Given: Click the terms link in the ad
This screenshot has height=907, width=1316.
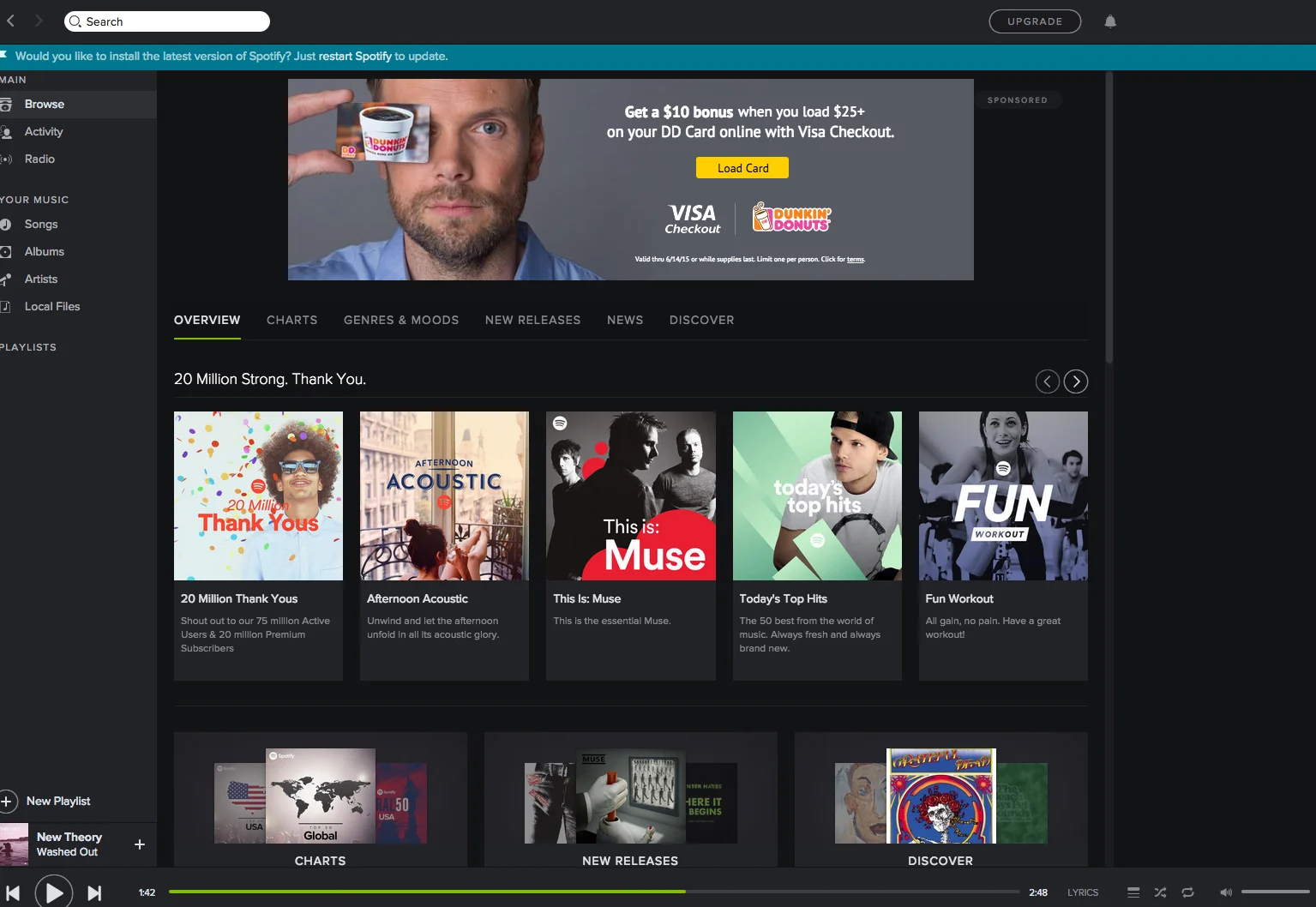Looking at the screenshot, I should tap(856, 259).
